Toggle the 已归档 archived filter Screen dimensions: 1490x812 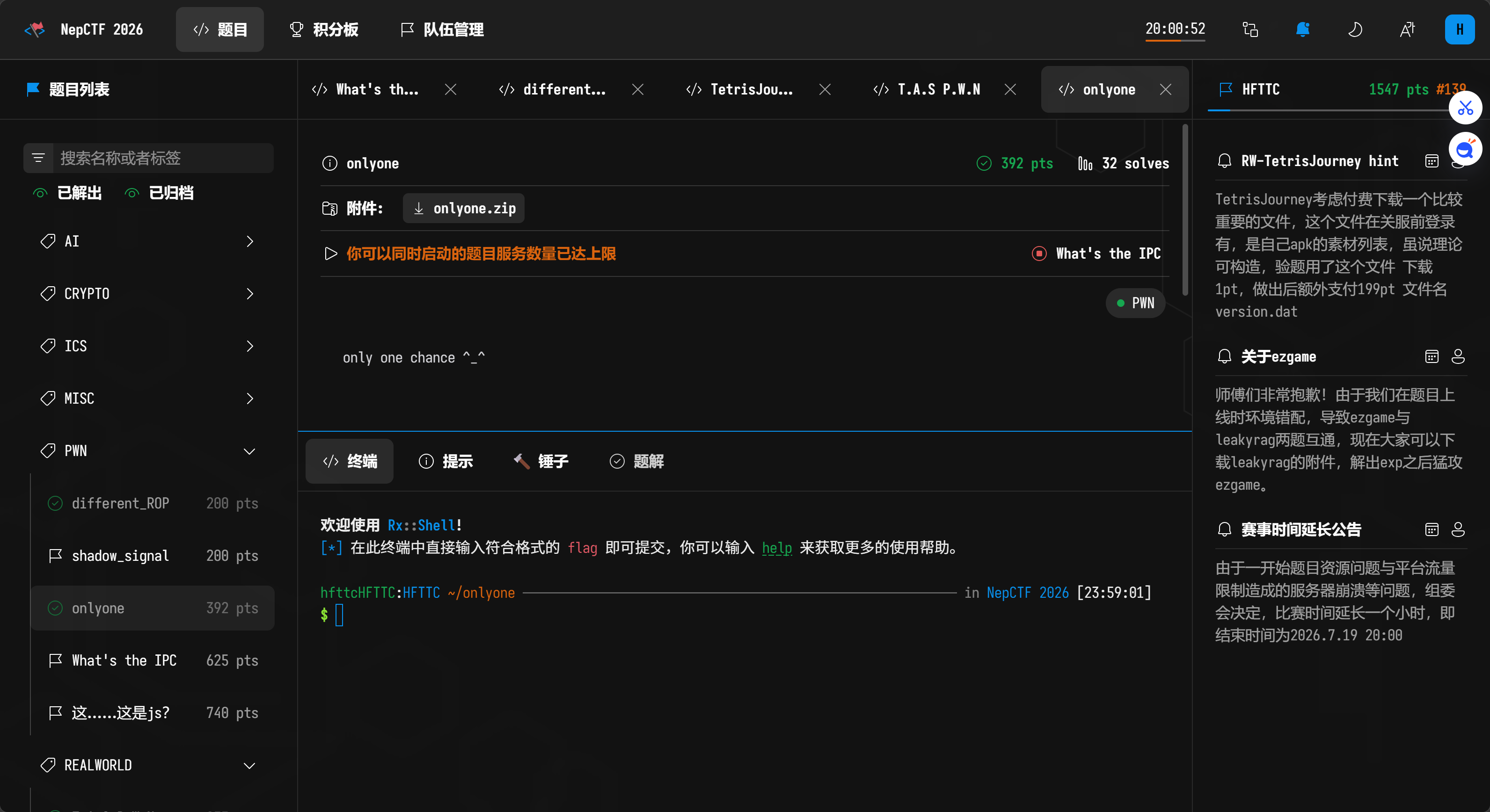coord(159,193)
